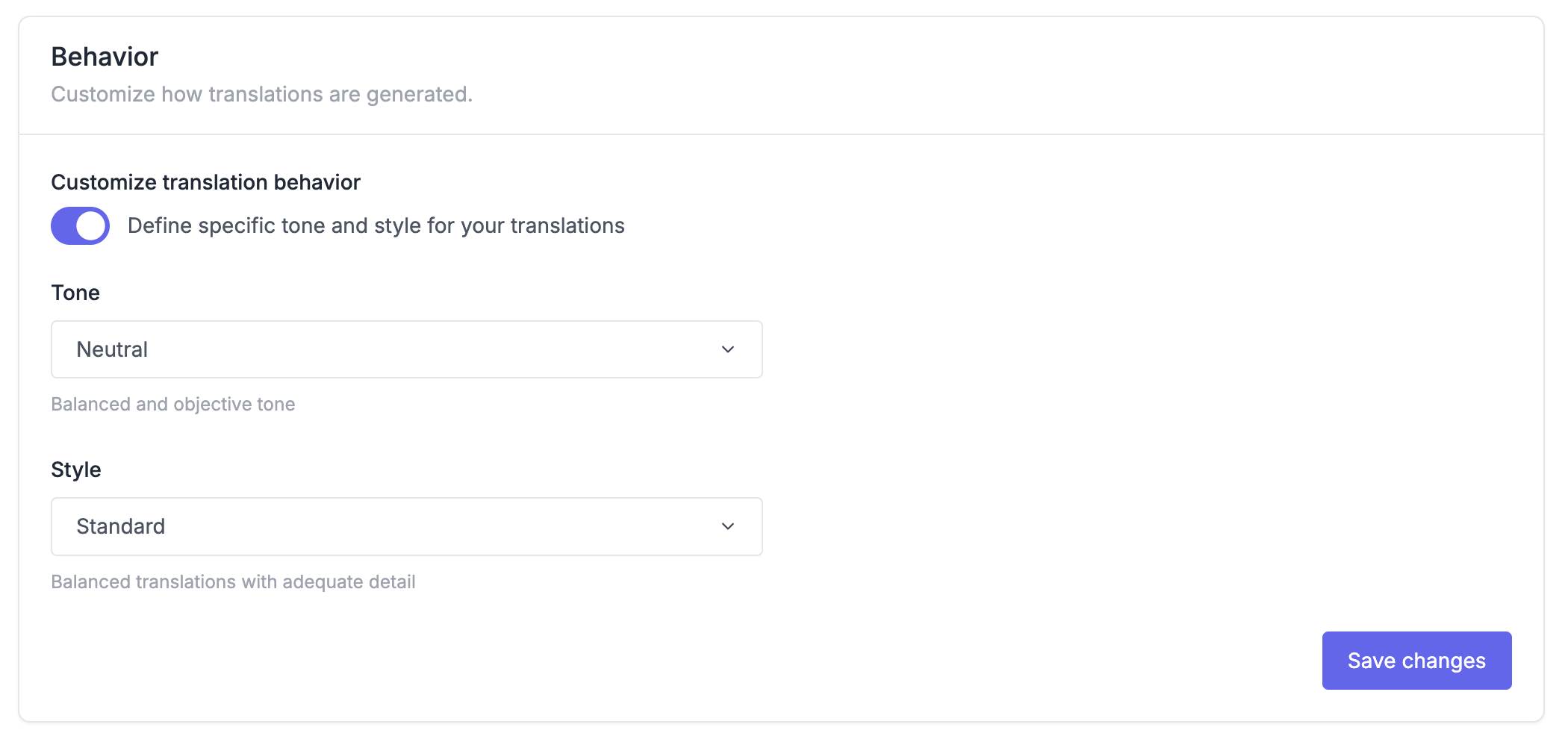Click the "Customize translation behavior" label
Screen dimensions: 1568x736
[205, 182]
